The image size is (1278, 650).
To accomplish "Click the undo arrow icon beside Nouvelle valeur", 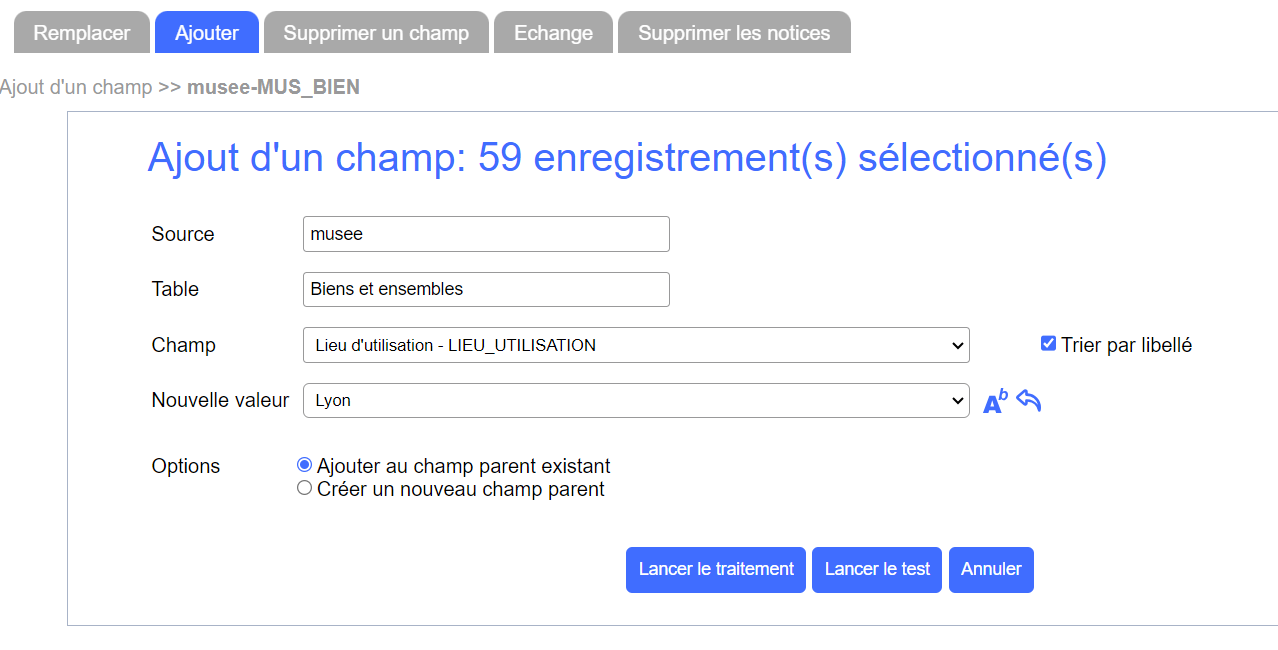I will (1029, 400).
